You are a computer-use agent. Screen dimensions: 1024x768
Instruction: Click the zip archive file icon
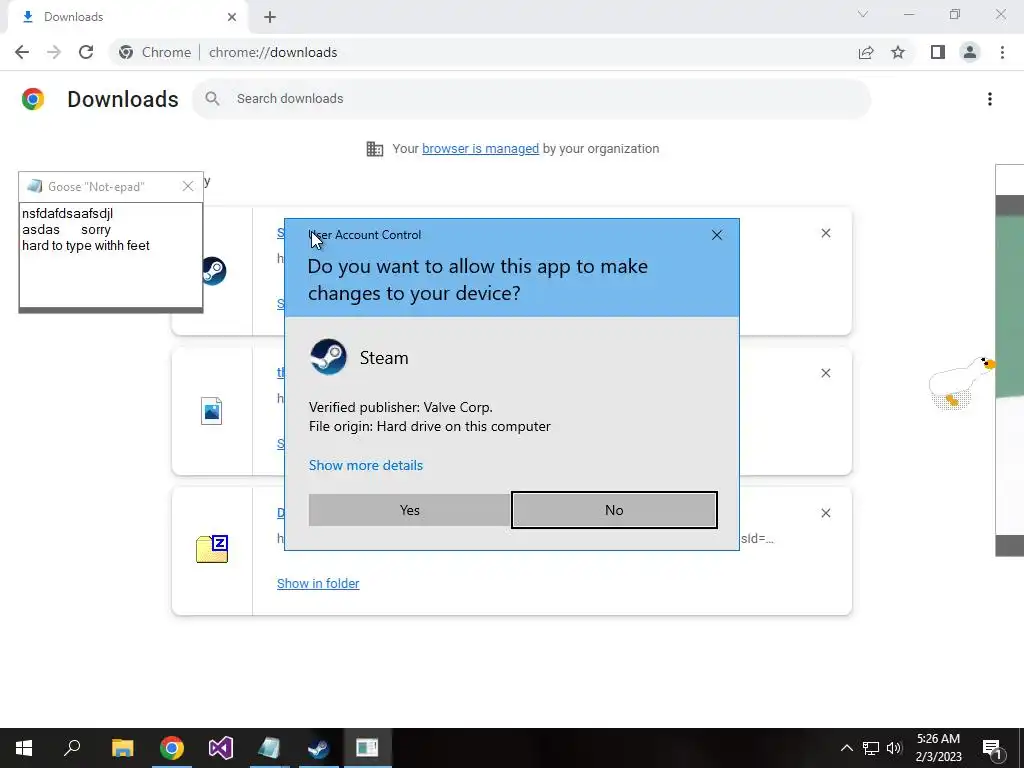click(212, 549)
